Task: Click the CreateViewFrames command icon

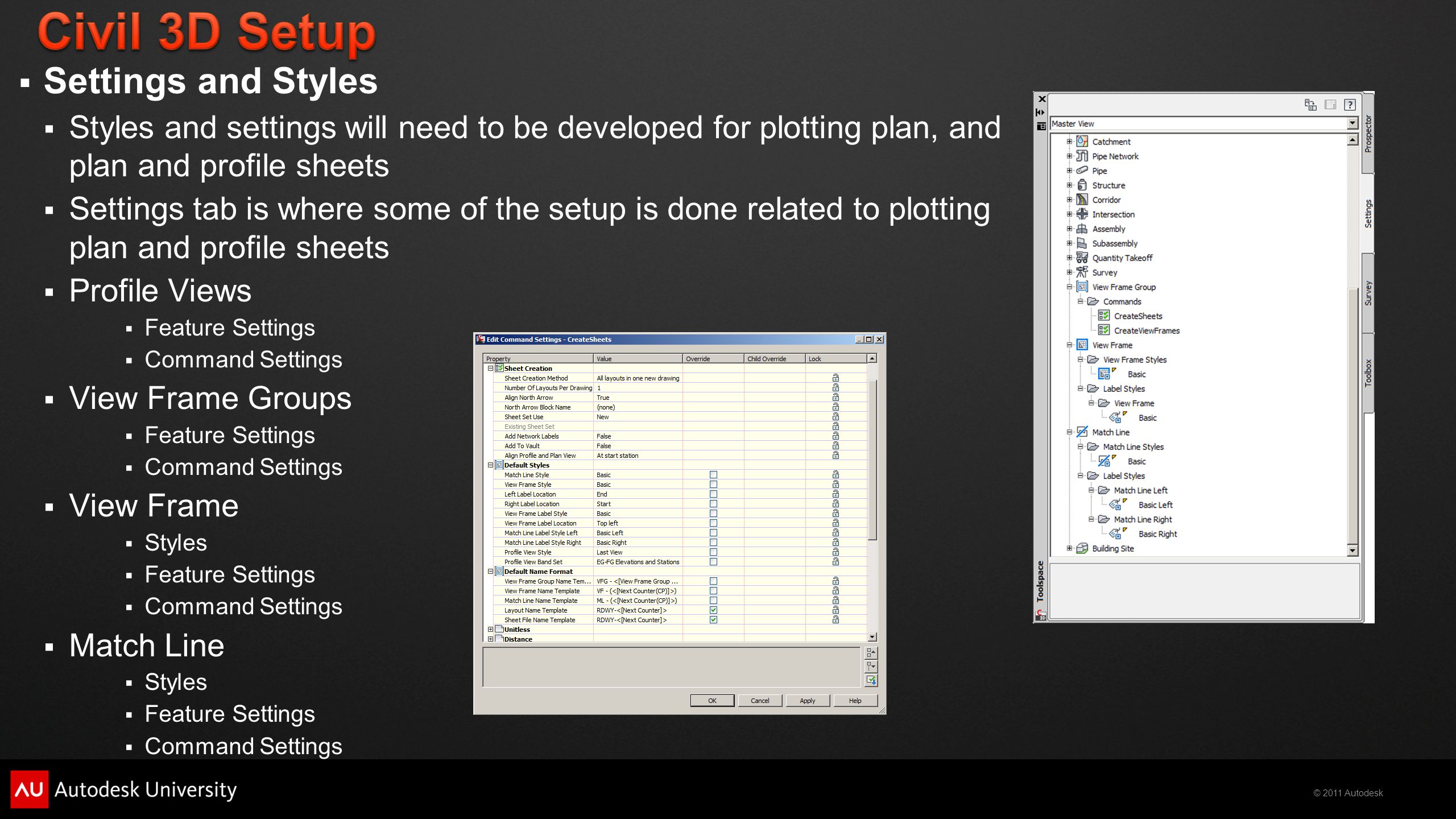Action: tap(1104, 330)
